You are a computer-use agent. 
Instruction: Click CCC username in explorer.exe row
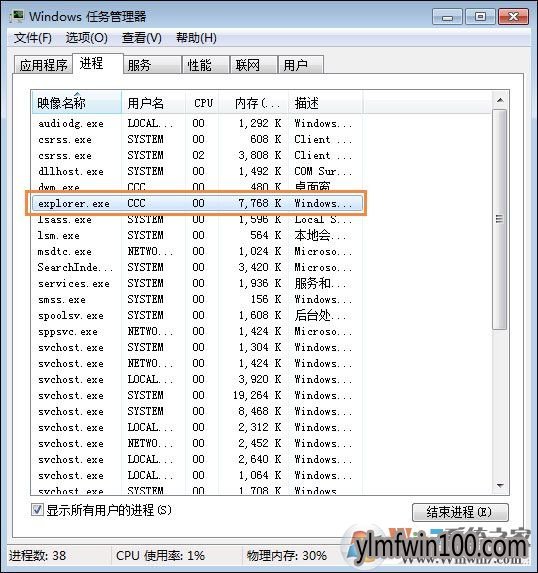coord(136,203)
